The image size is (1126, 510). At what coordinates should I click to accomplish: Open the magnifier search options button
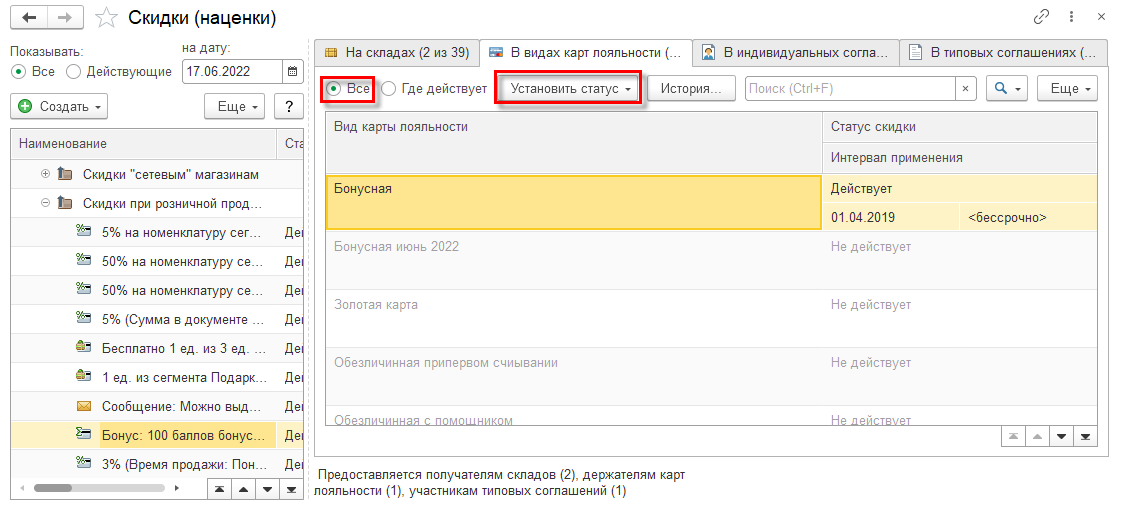tap(1006, 89)
